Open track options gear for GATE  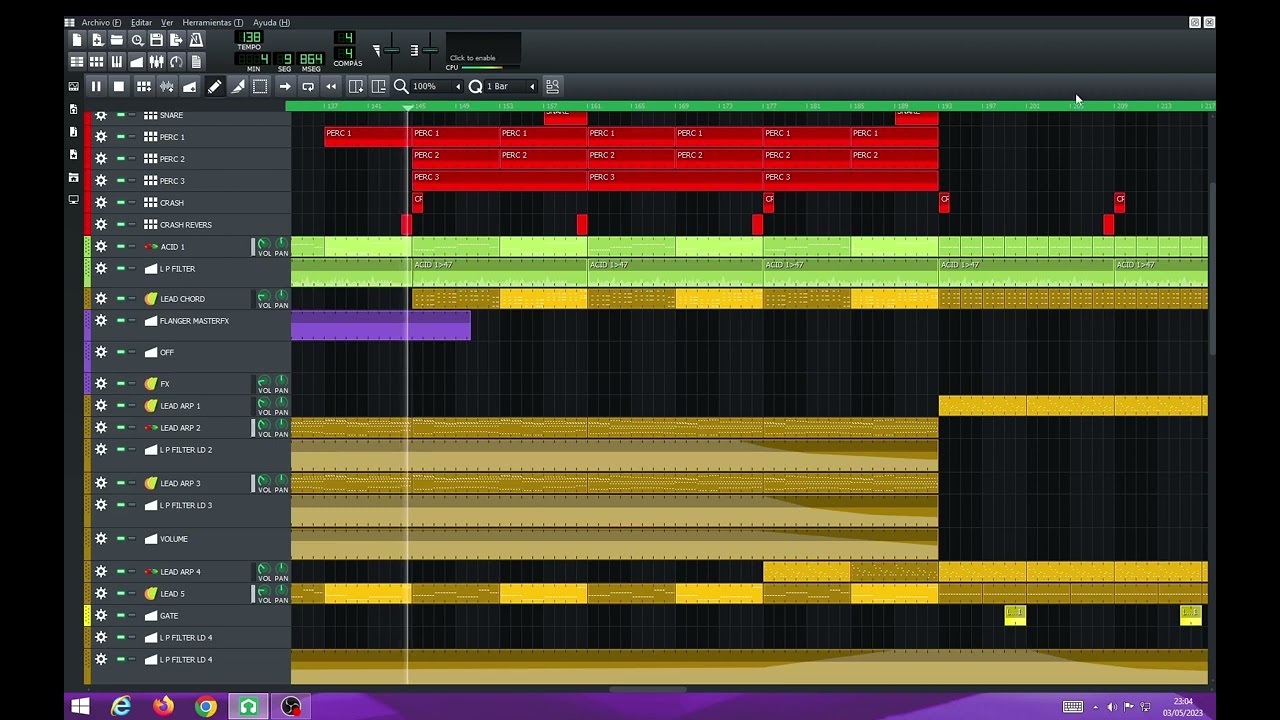tap(101, 616)
